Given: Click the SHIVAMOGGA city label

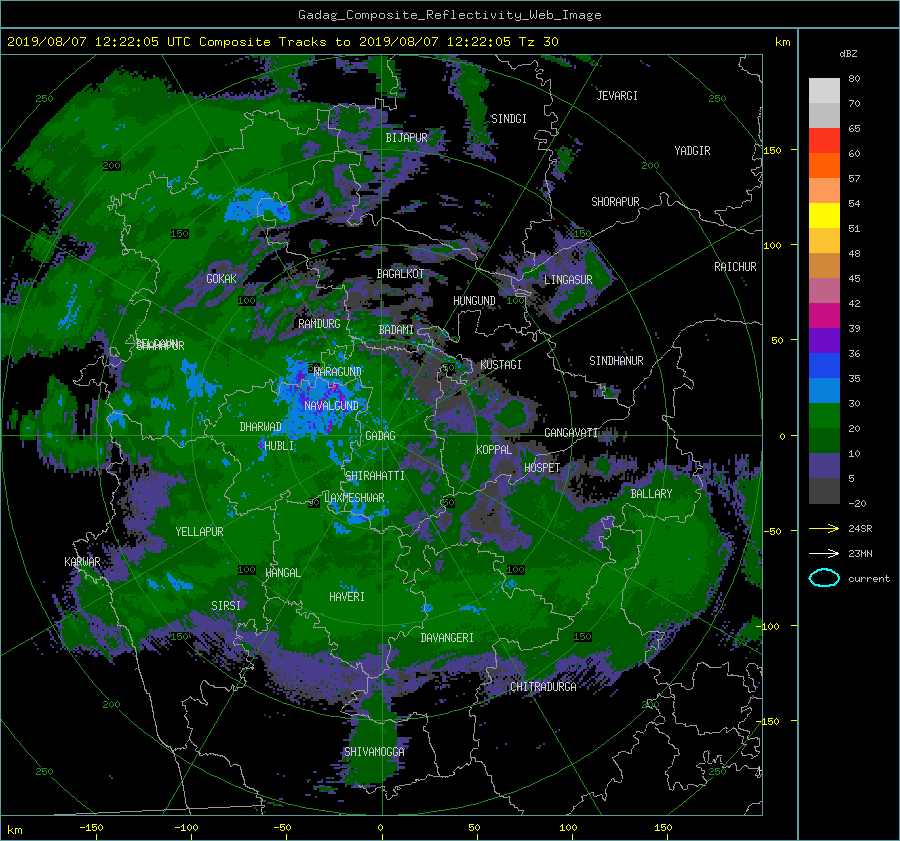Looking at the screenshot, I should [x=374, y=752].
